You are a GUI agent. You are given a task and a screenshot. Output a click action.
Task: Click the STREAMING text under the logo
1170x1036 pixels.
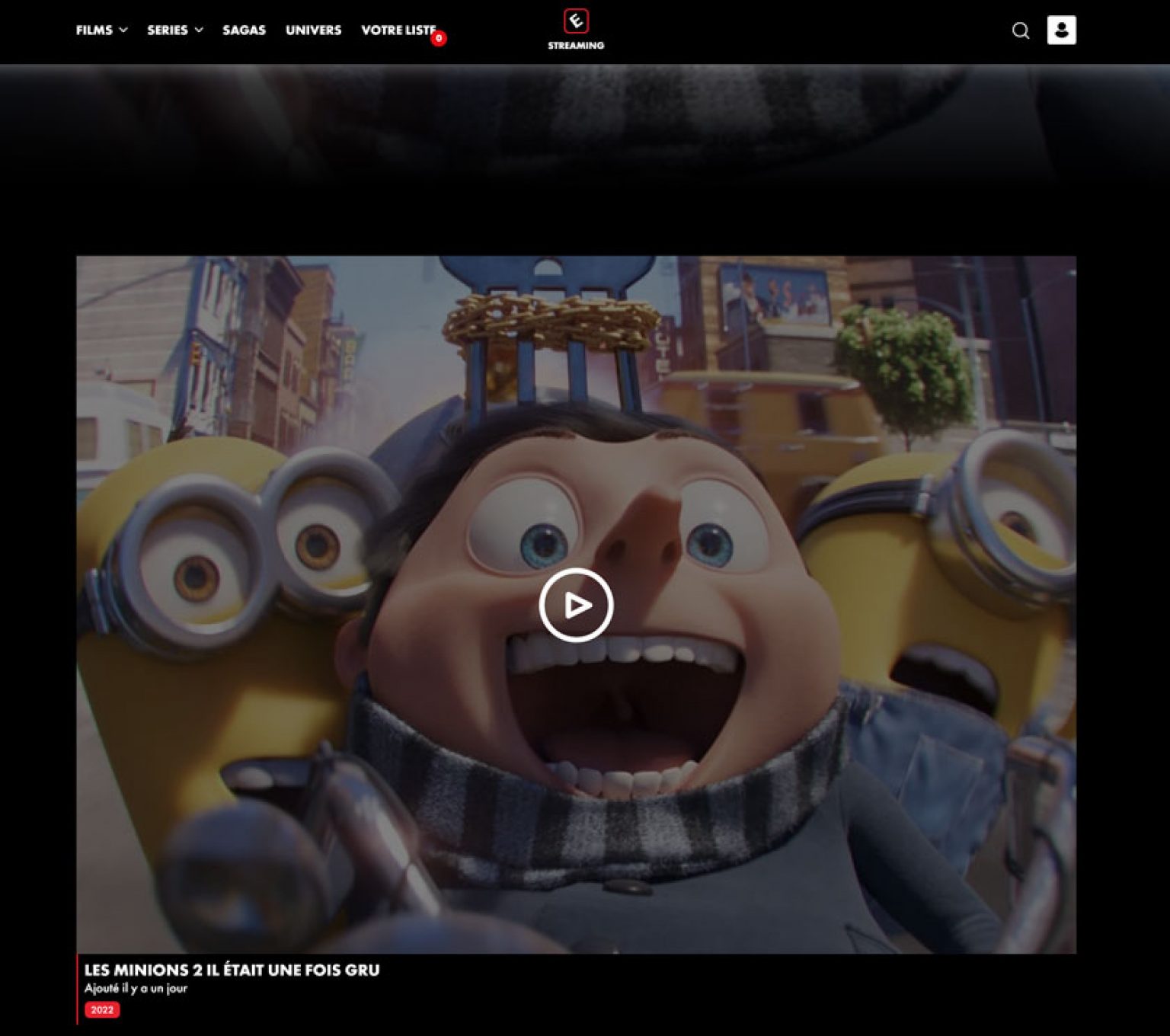click(x=576, y=46)
